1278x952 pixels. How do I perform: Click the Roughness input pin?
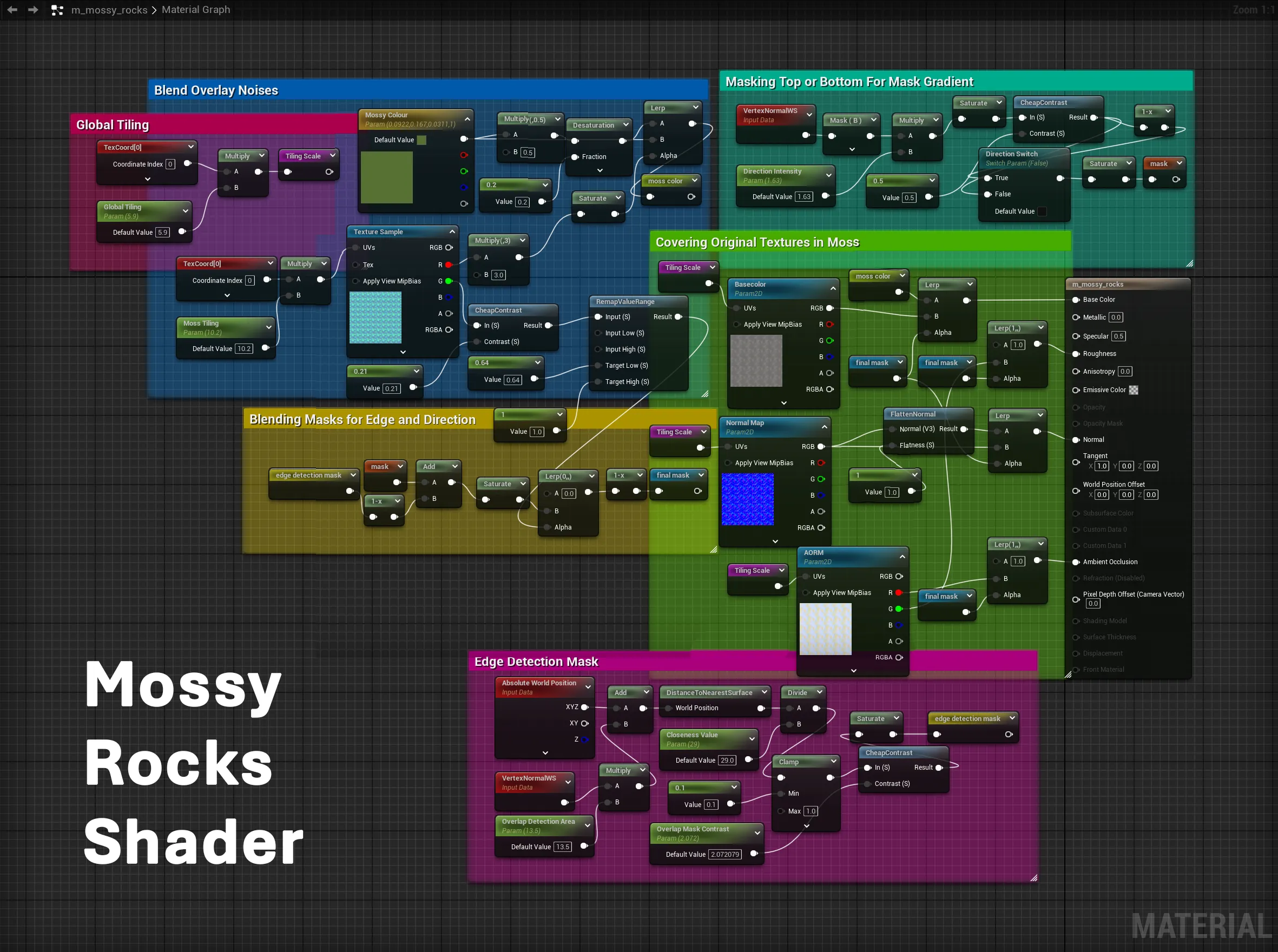[1076, 354]
